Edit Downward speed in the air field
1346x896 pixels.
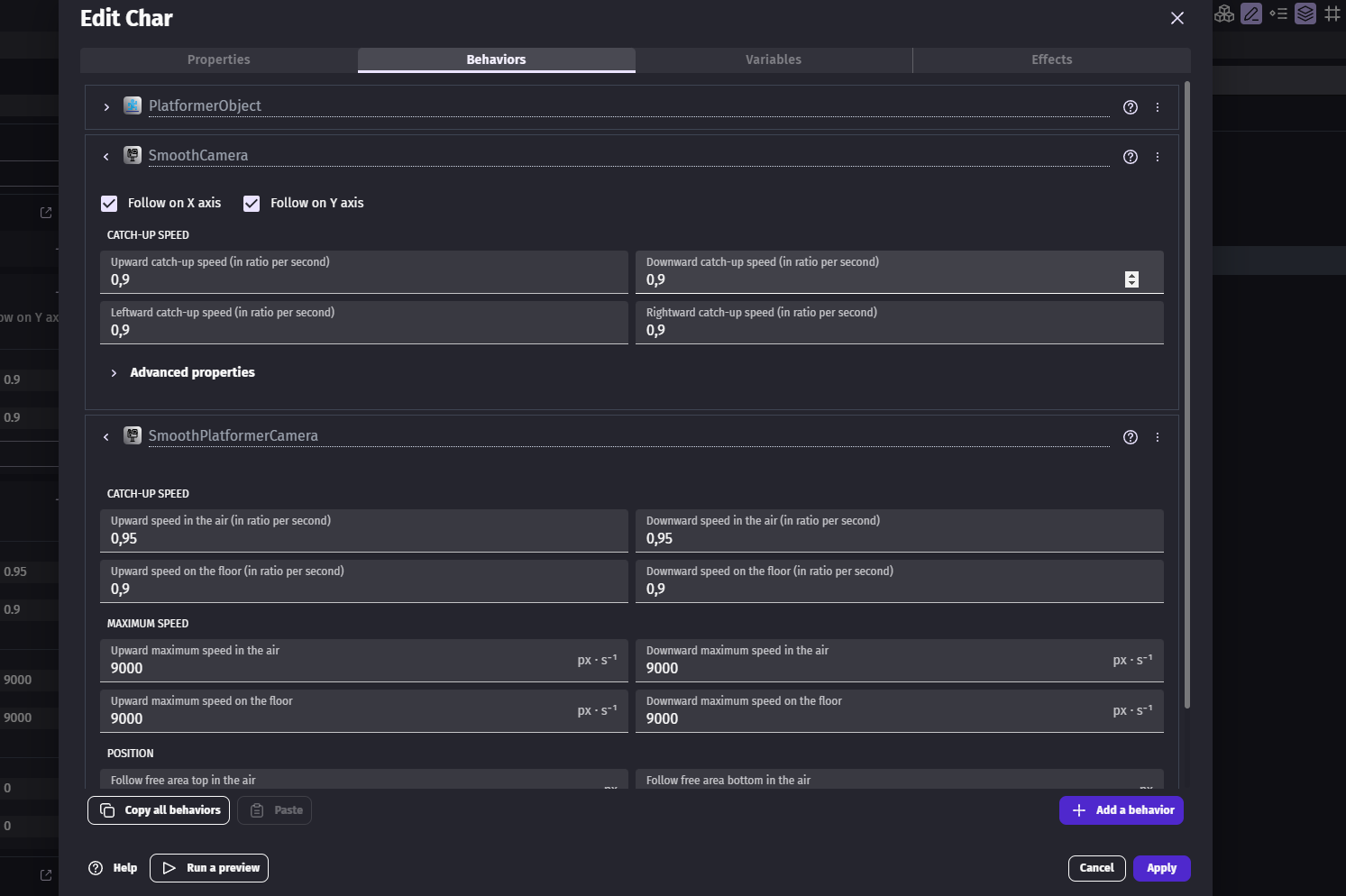[900, 531]
